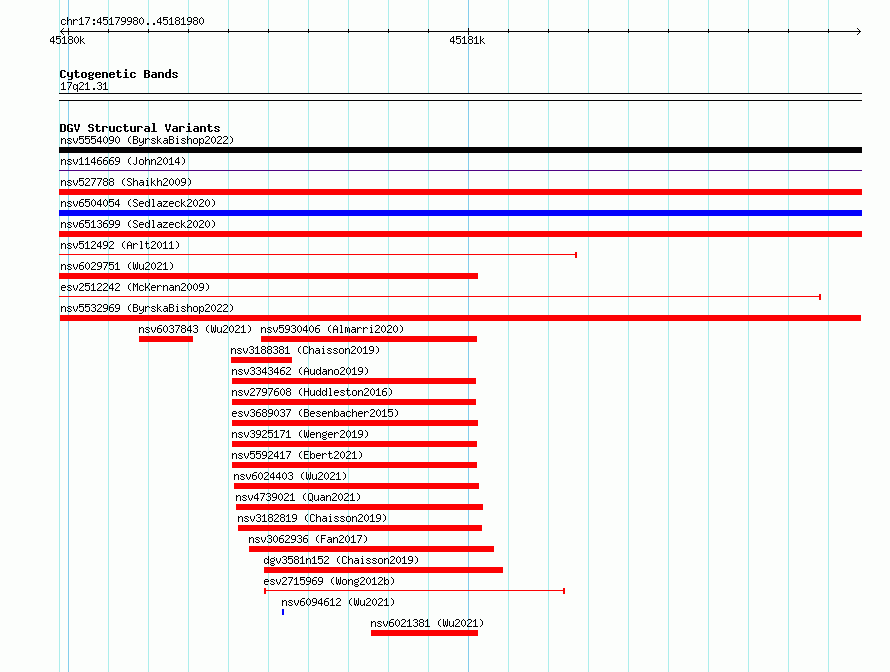The width and height of the screenshot is (890, 672).
Task: Click the nsv2797608 (Huddleston2016) label
Action: tap(312, 392)
